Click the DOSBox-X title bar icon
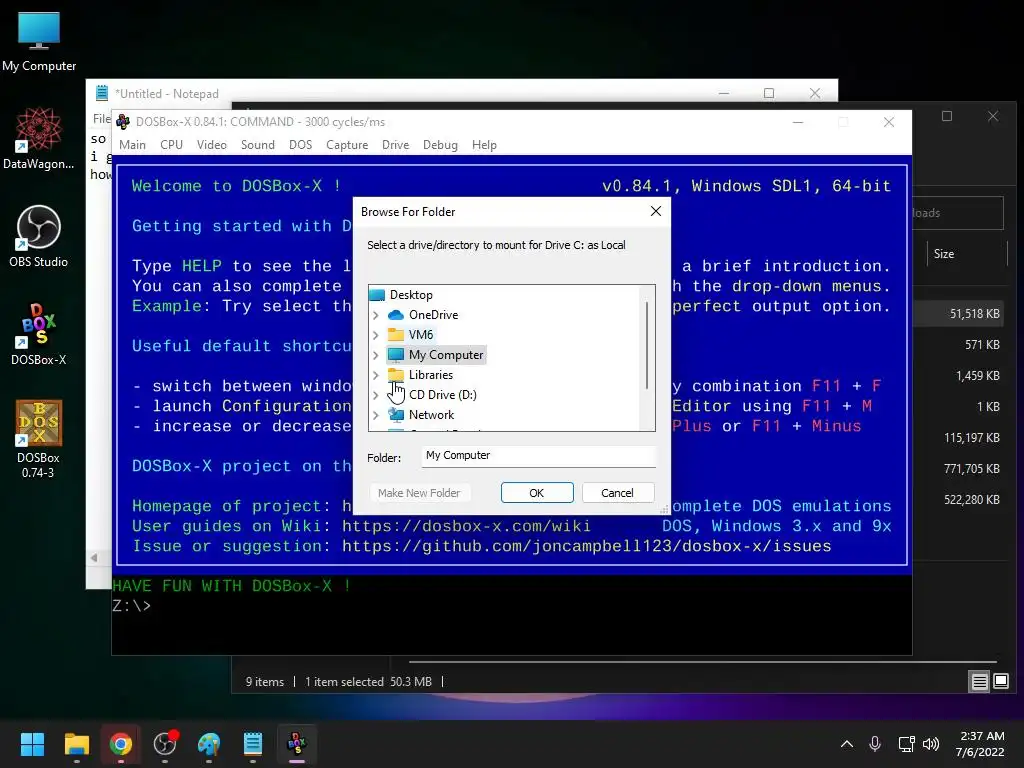The width and height of the screenshot is (1024, 768). 123,121
